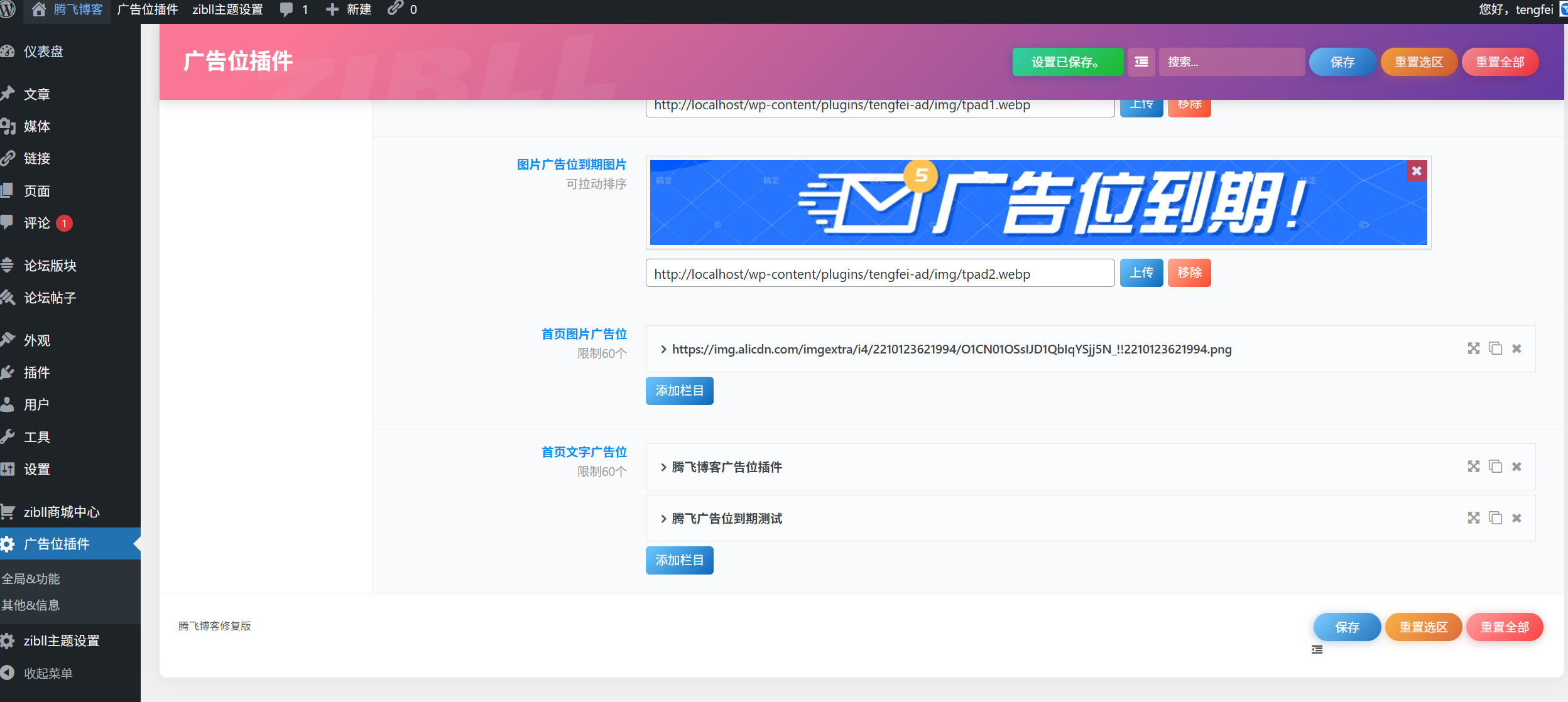The height and width of the screenshot is (702, 1568).
Task: Open fullscreen editor for the alicdn image row
Action: click(x=1473, y=349)
